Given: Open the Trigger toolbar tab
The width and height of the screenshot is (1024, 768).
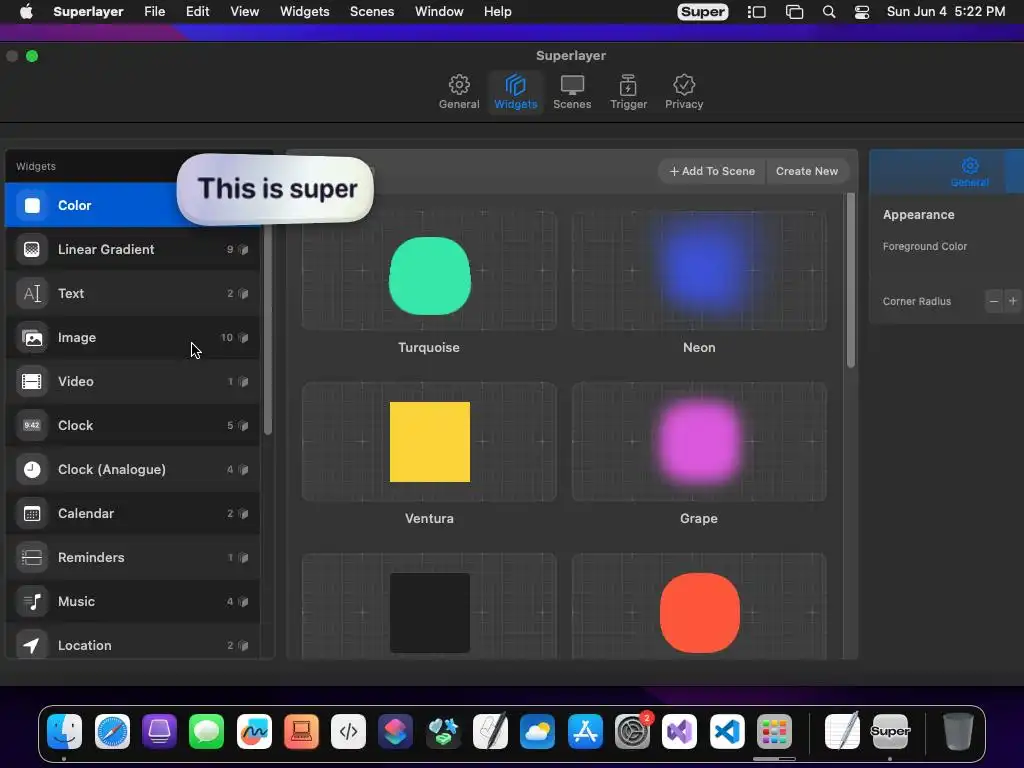Looking at the screenshot, I should (x=628, y=92).
